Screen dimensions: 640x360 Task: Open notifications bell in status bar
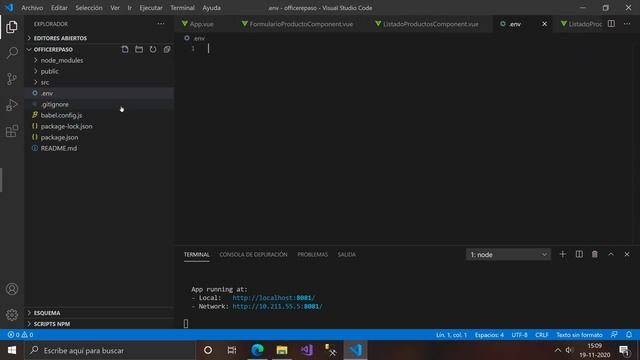[629, 335]
